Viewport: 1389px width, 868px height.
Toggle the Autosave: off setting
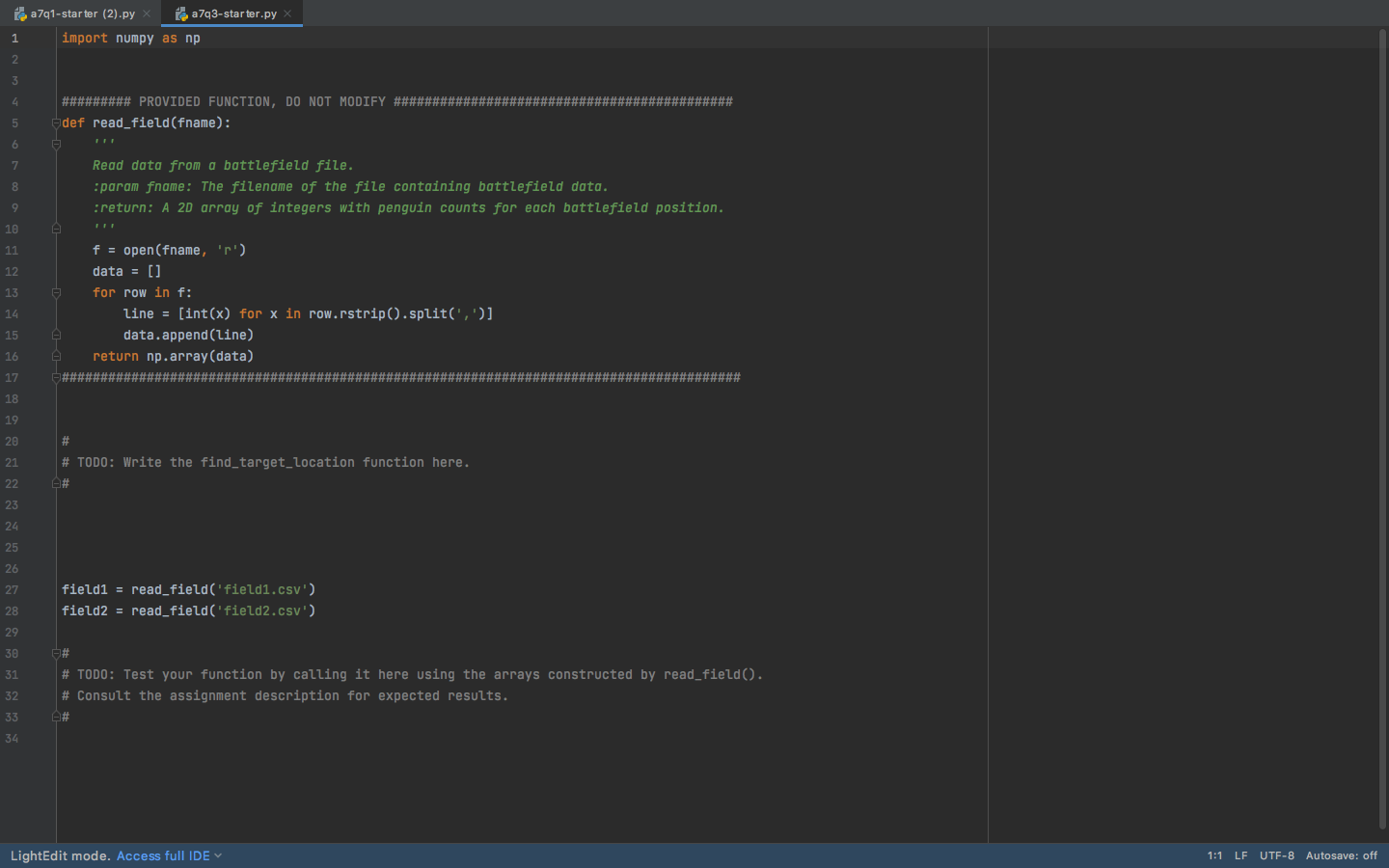coord(1342,855)
